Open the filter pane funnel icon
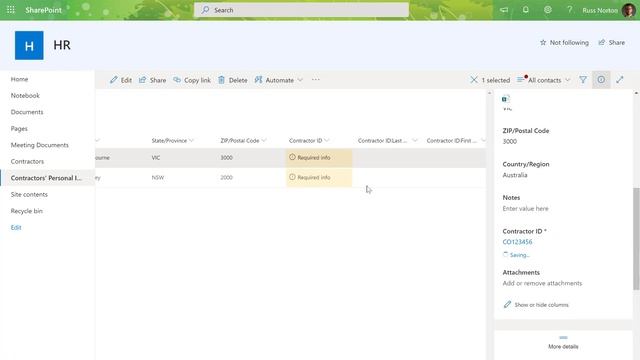The image size is (640, 360). [x=583, y=80]
